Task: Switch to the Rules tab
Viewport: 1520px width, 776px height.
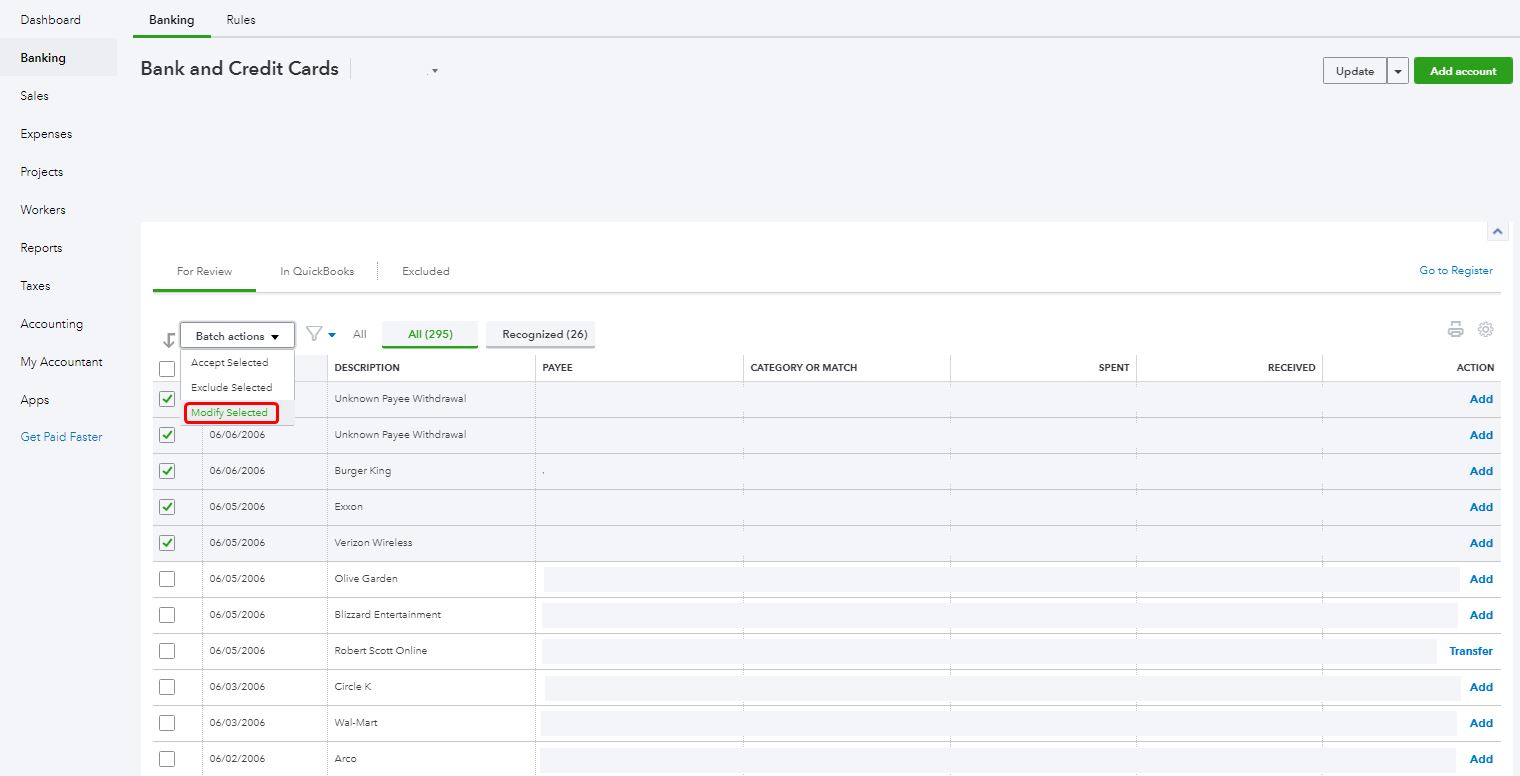Action: (241, 20)
